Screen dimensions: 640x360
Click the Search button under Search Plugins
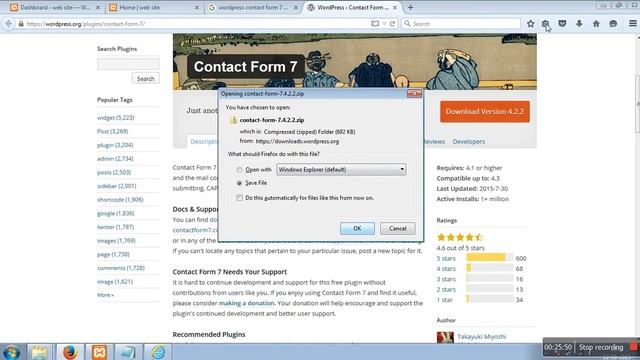(146, 79)
